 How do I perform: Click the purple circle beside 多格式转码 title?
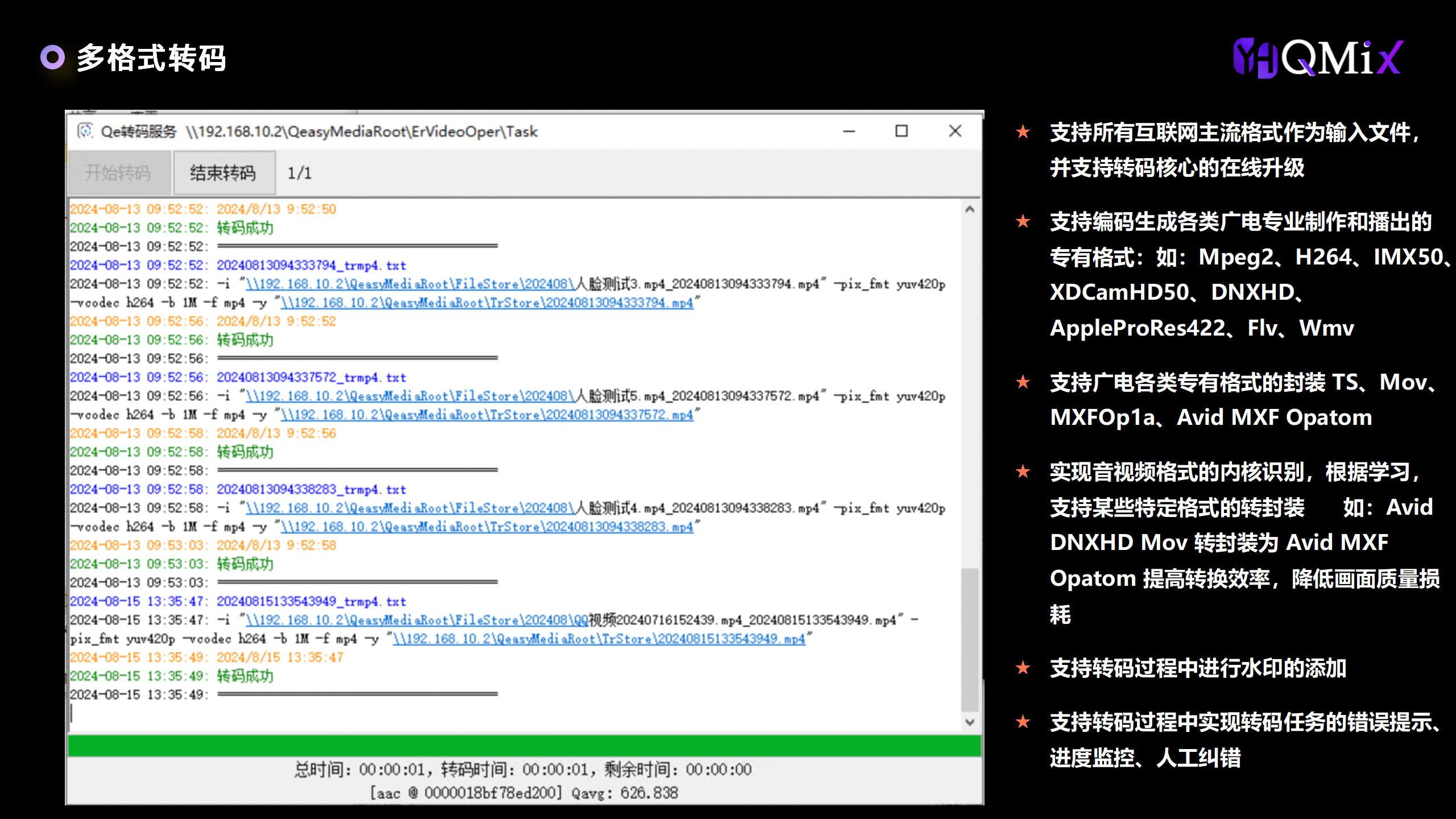(52, 57)
